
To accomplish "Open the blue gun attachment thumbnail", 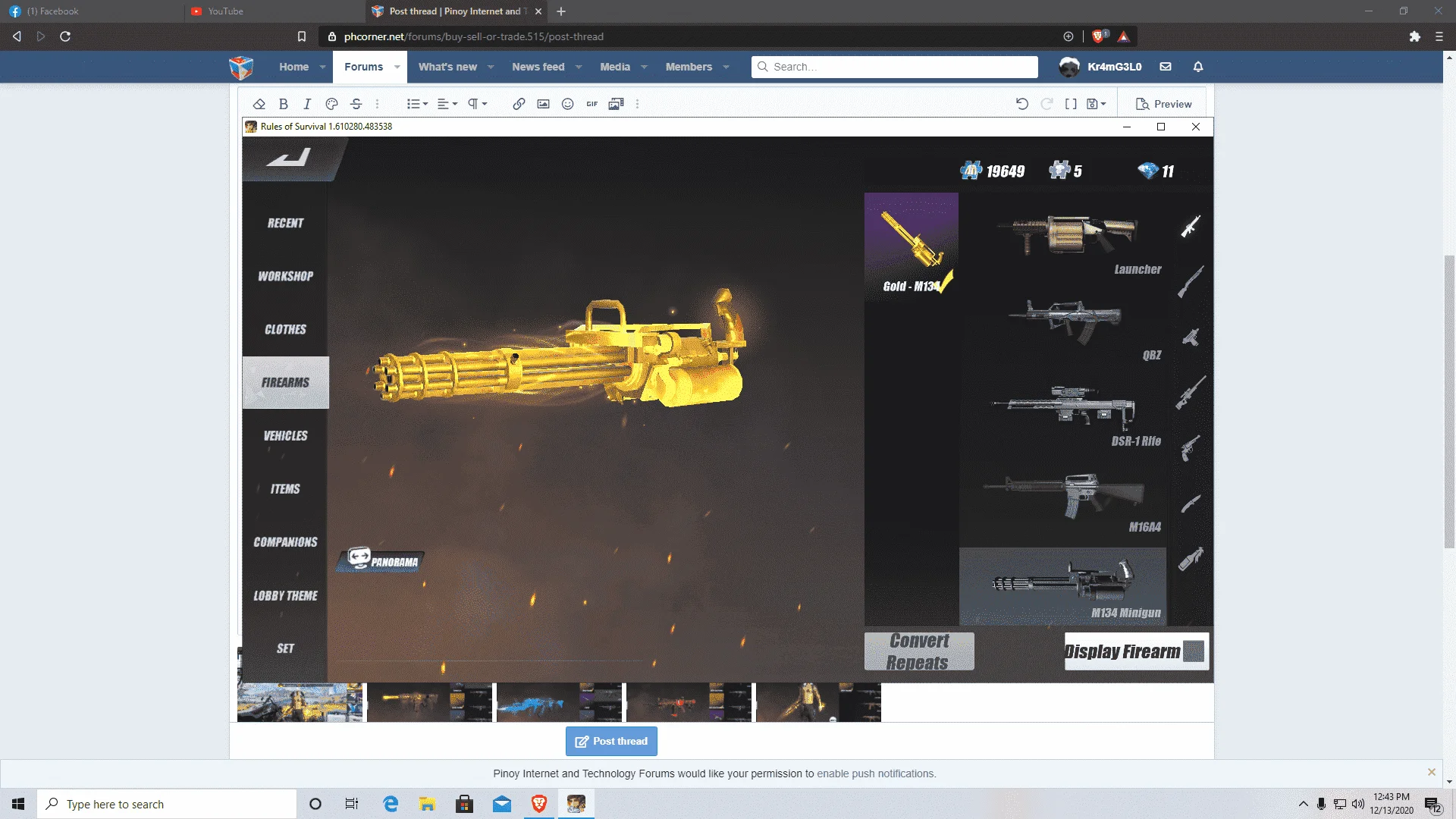I will [559, 702].
